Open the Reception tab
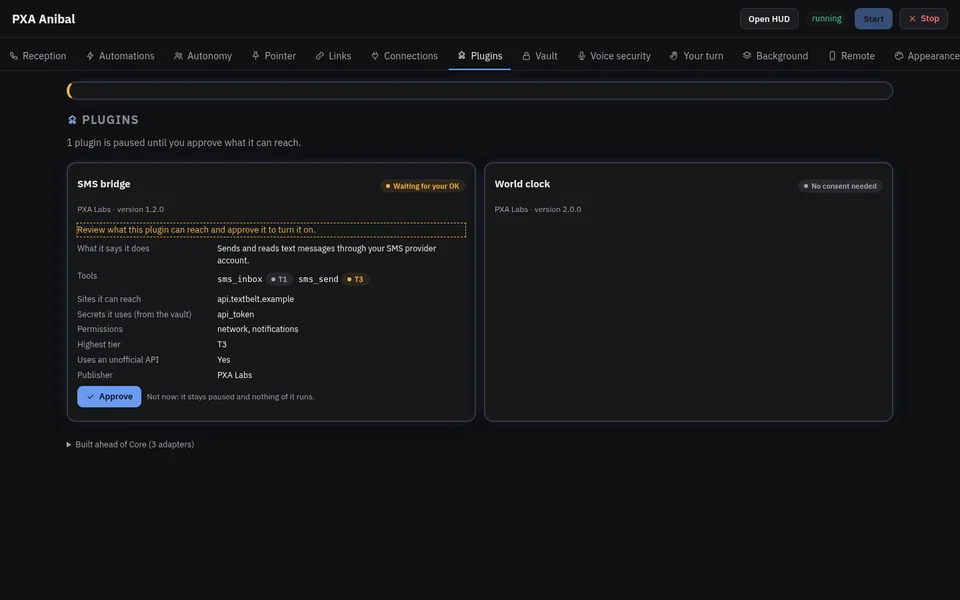 click(x=38, y=56)
